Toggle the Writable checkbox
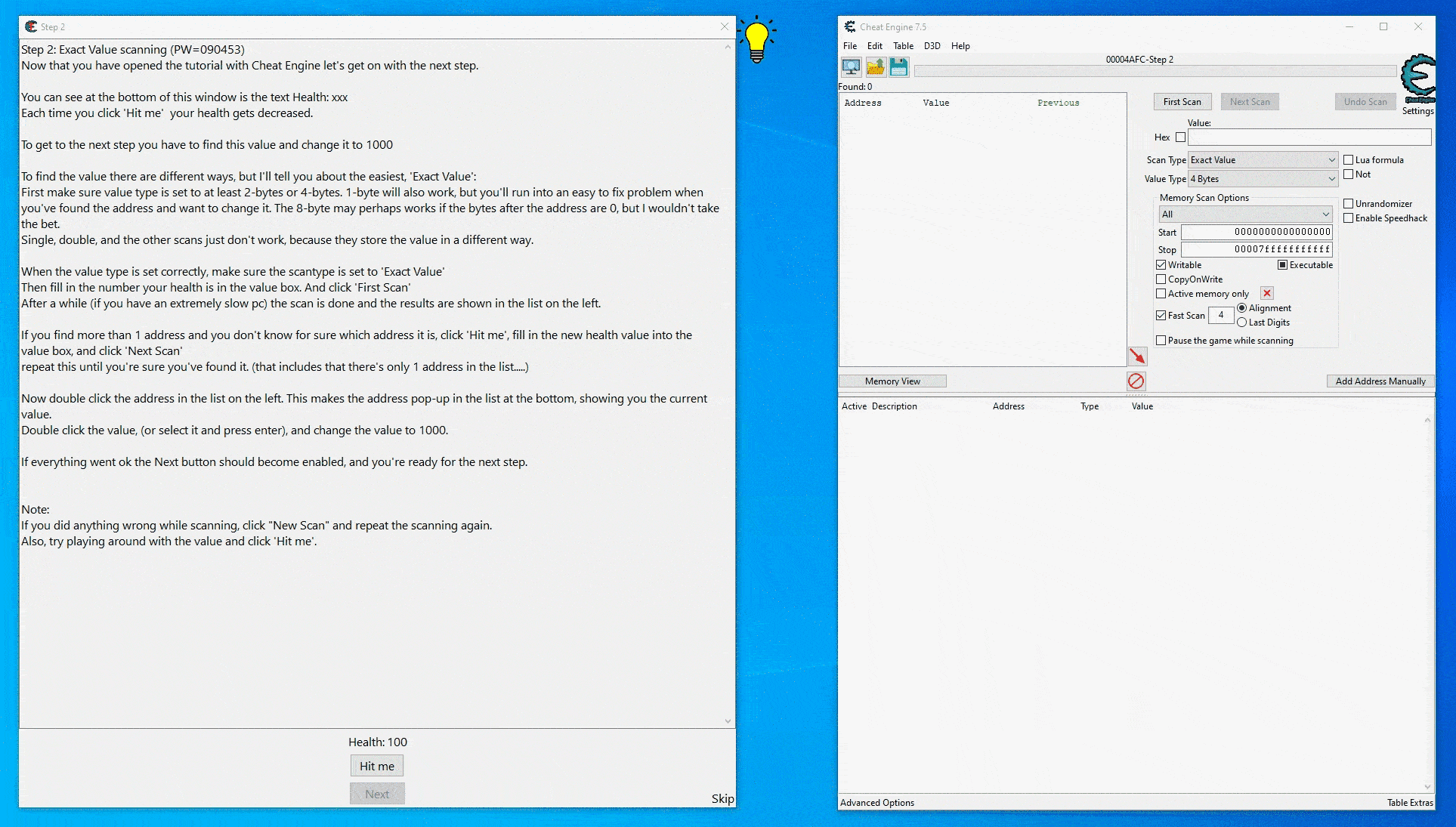 coord(1161,265)
